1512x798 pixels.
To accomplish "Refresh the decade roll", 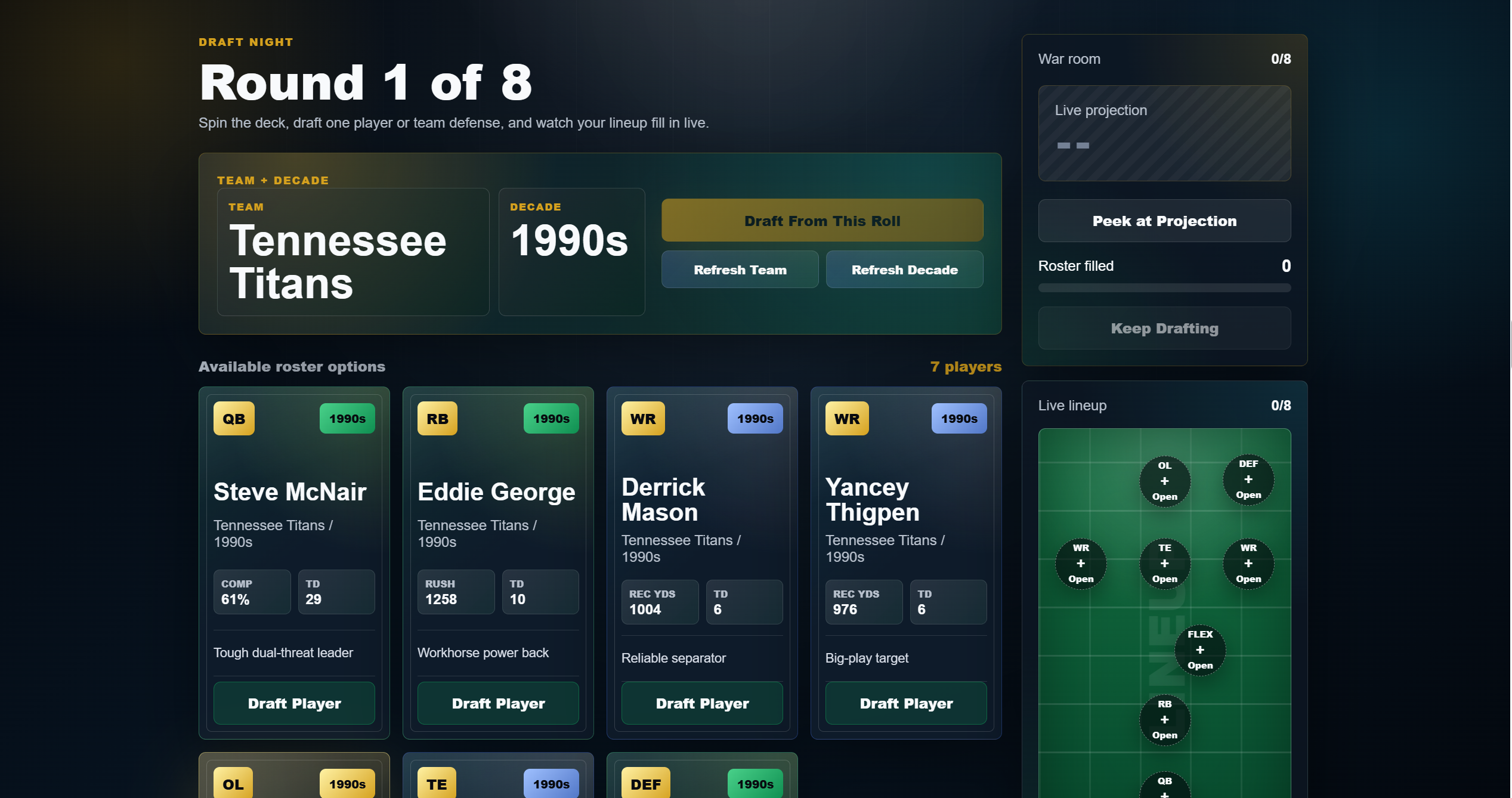I will pos(904,270).
